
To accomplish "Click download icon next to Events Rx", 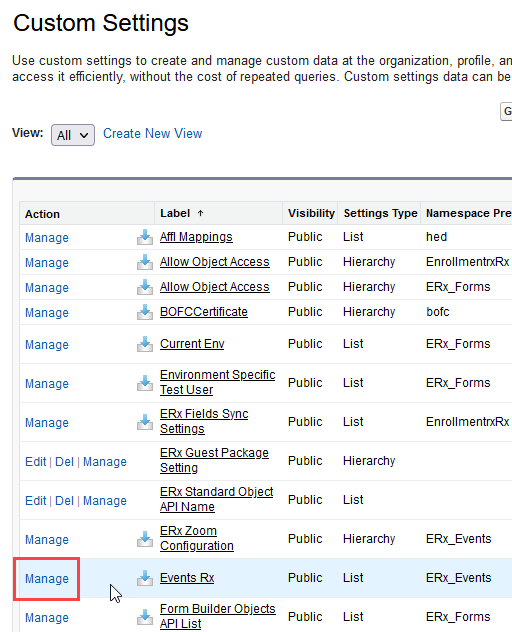I will pos(145,578).
